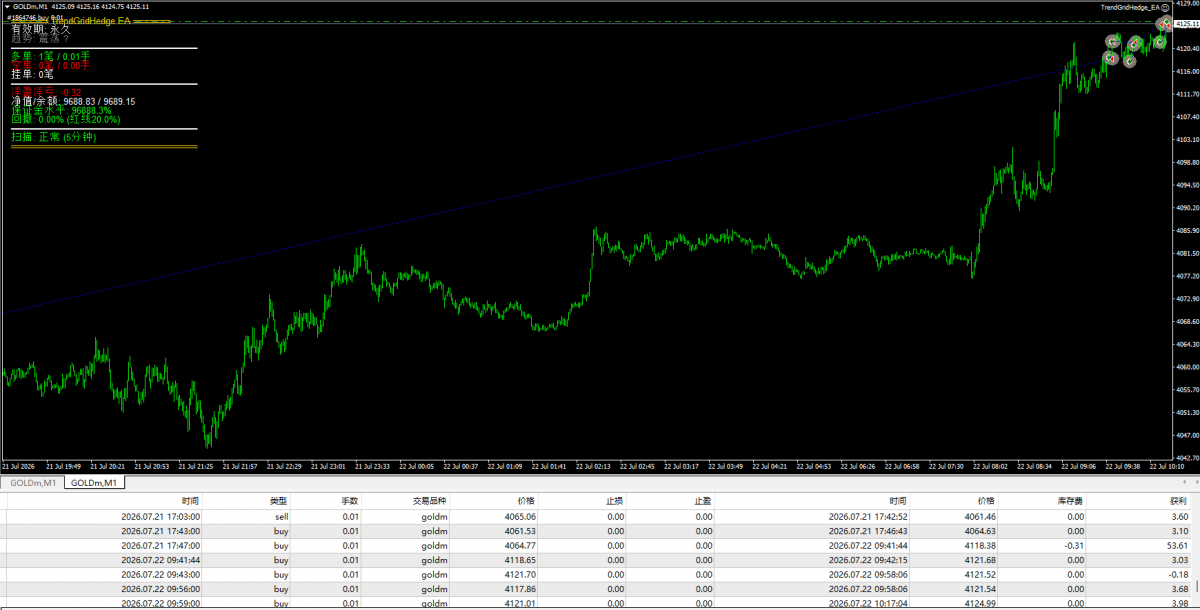
Task: Click the TrendGridHedge_EA smiley face icon
Action: point(1165,8)
